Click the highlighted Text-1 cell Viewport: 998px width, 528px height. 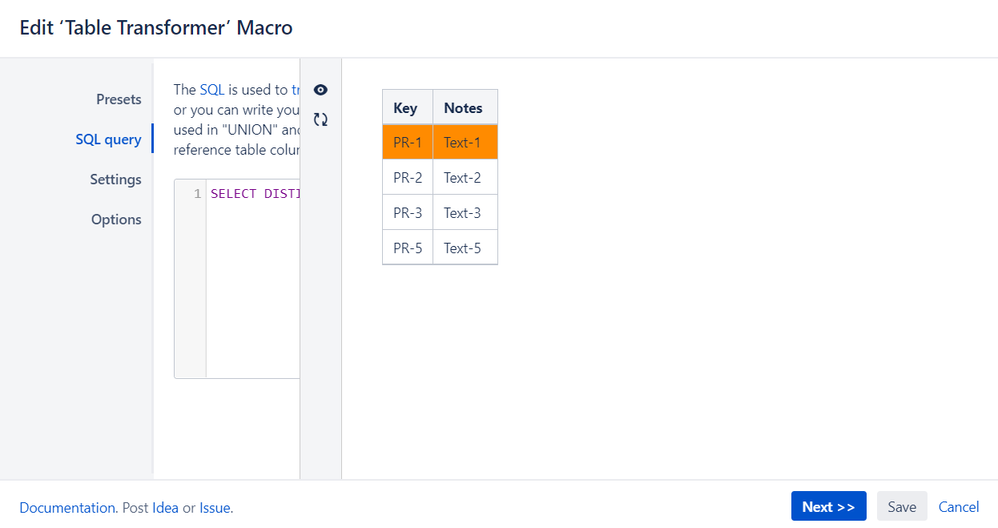465,142
